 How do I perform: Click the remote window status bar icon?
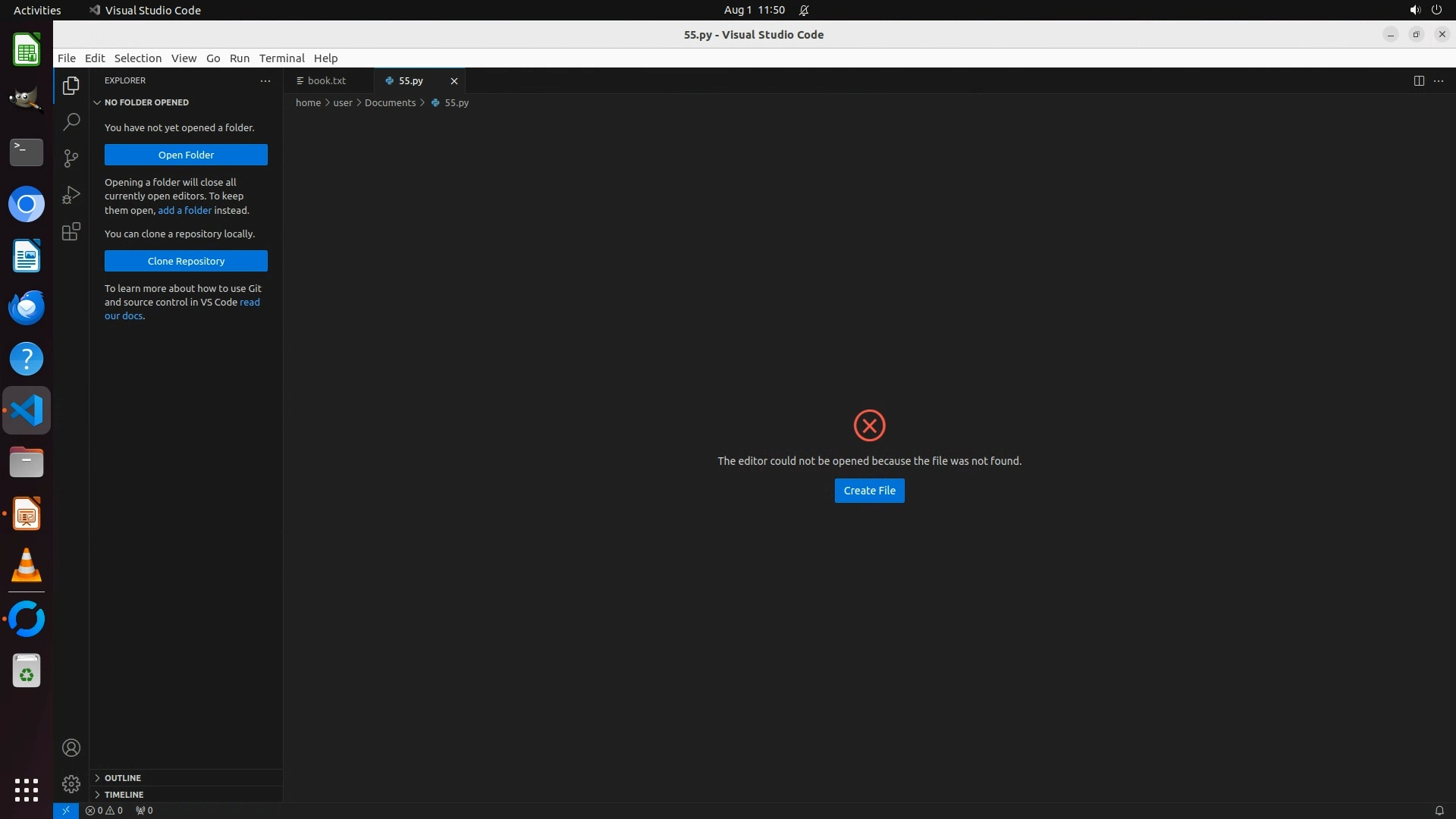(66, 810)
